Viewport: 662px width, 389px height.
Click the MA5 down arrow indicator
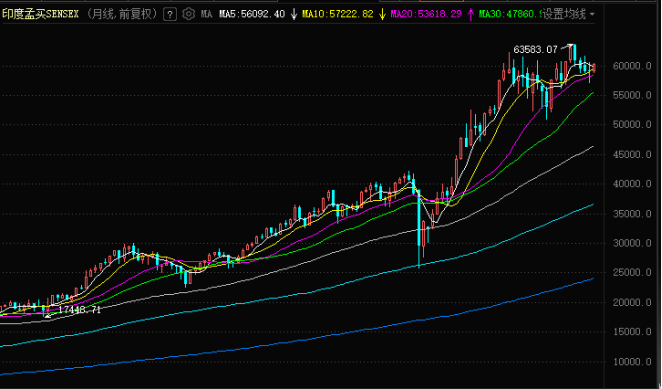294,14
